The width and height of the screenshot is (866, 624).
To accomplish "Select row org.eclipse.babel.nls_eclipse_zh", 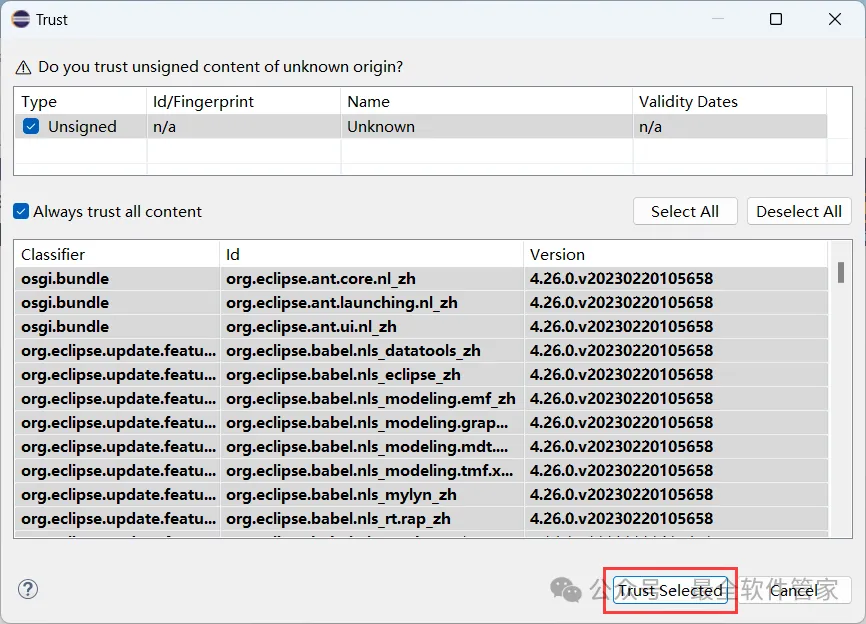I will click(421, 375).
